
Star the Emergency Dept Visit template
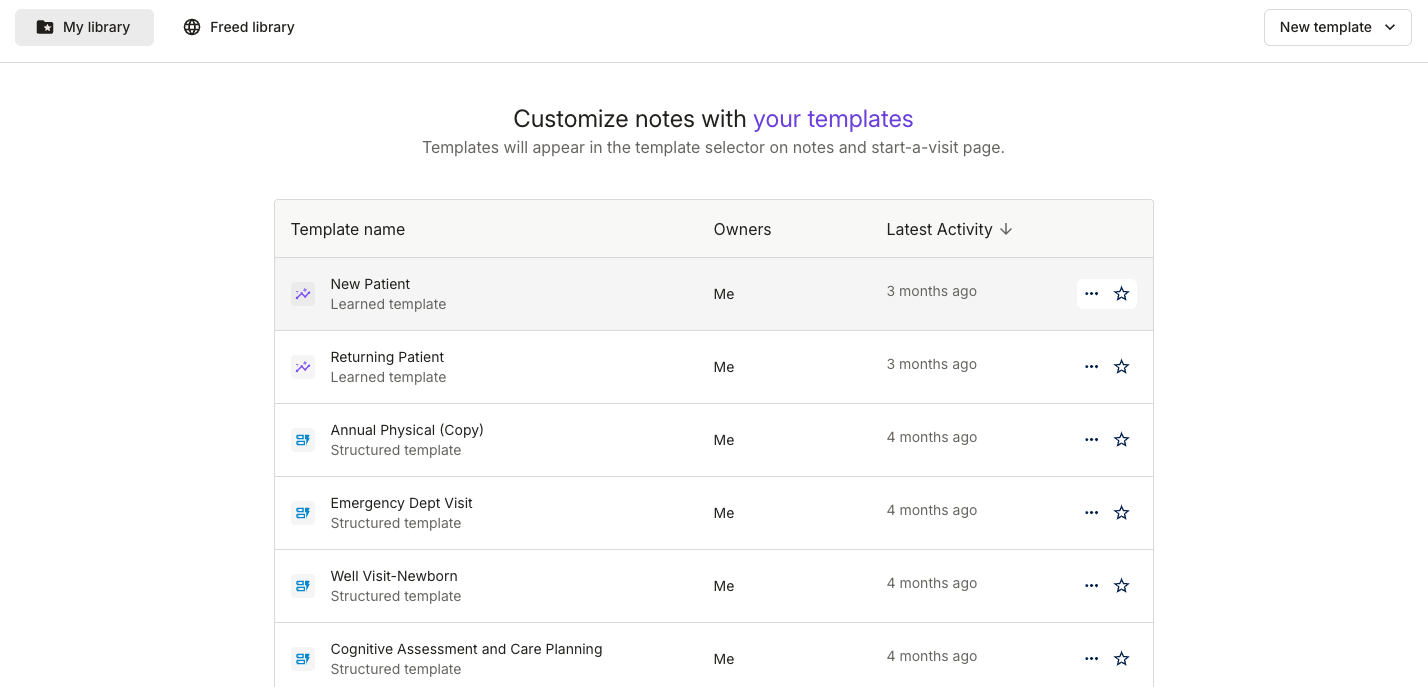click(x=1121, y=513)
